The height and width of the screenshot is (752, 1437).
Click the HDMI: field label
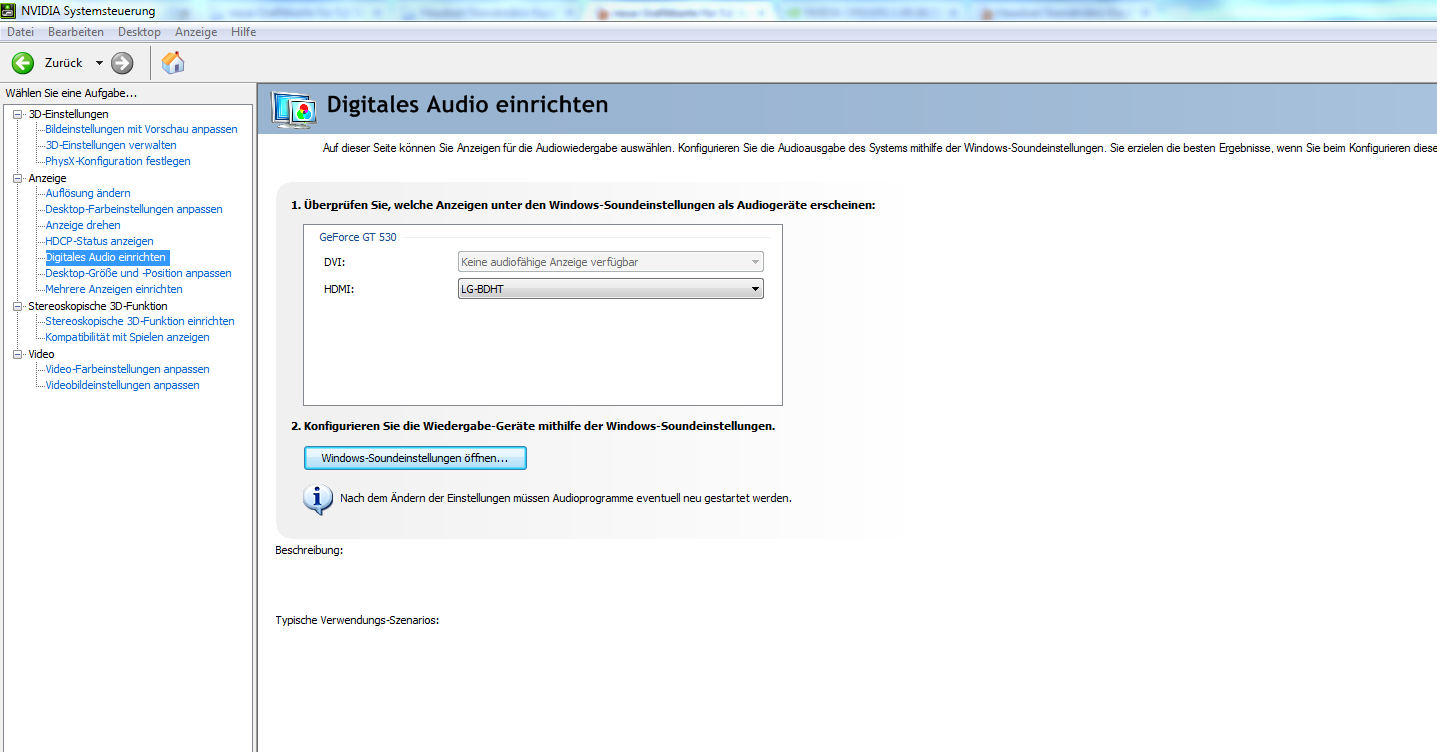[x=339, y=289]
